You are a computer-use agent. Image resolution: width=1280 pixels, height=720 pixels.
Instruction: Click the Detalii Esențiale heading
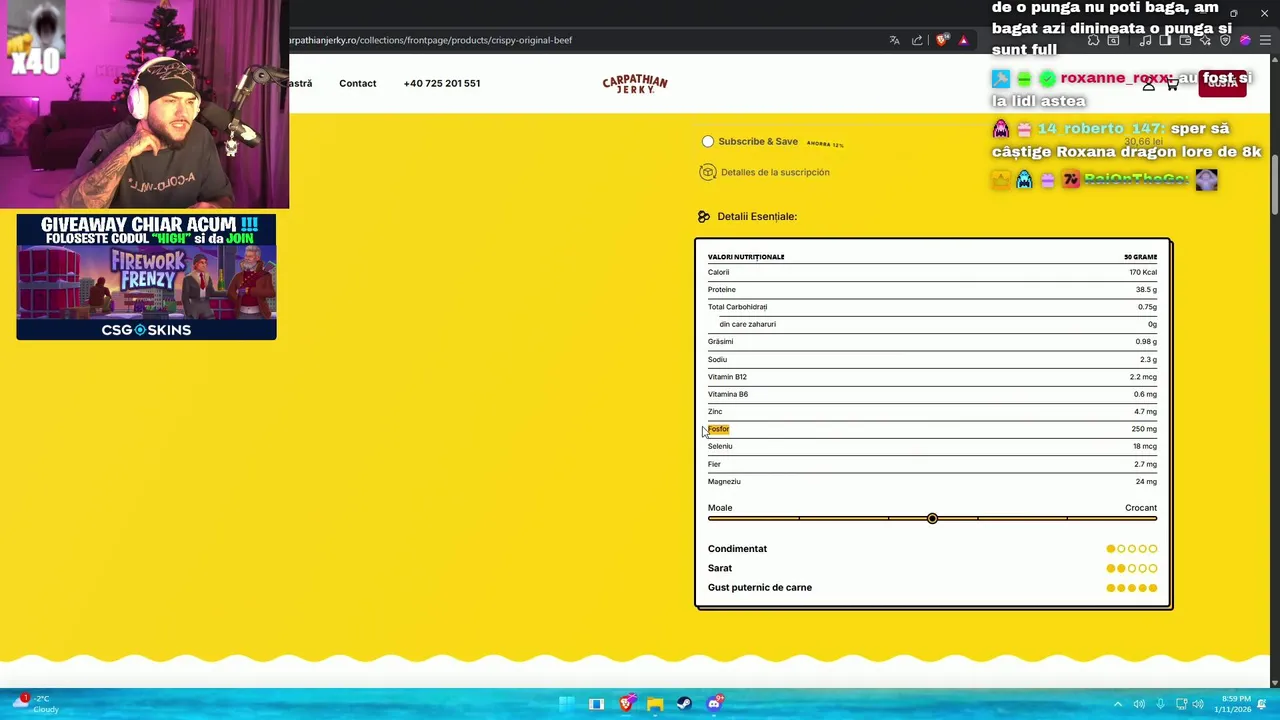point(757,216)
